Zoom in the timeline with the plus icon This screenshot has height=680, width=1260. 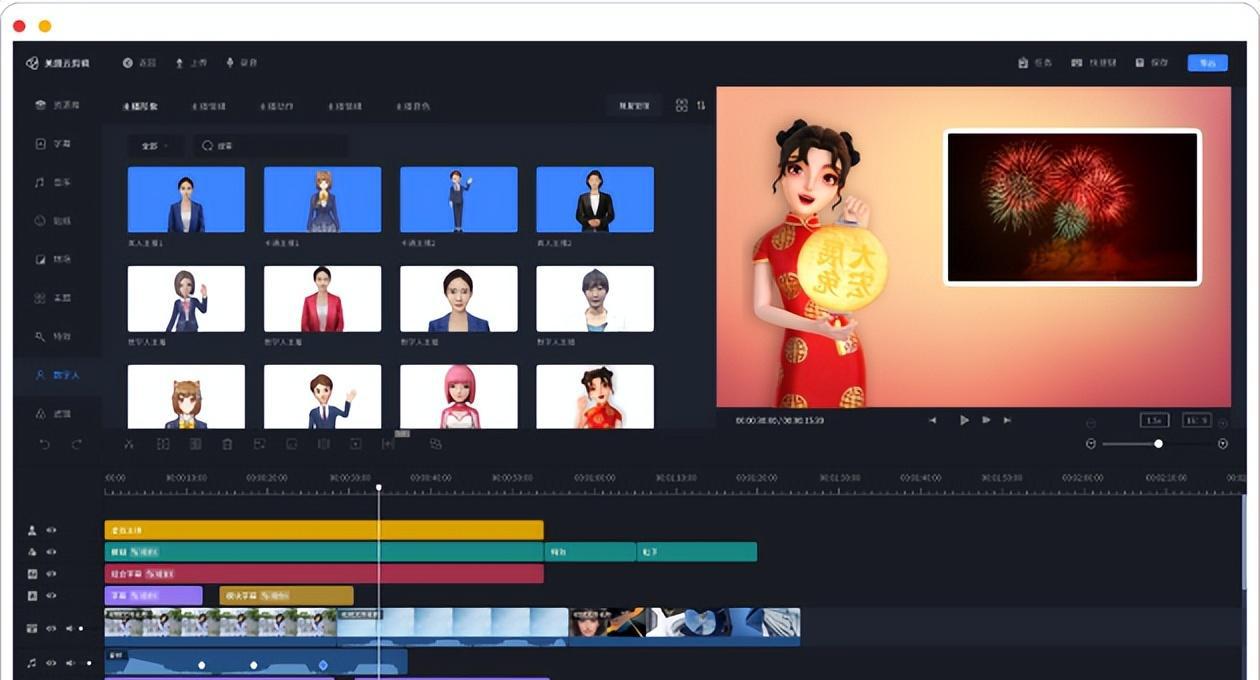coord(1223,444)
